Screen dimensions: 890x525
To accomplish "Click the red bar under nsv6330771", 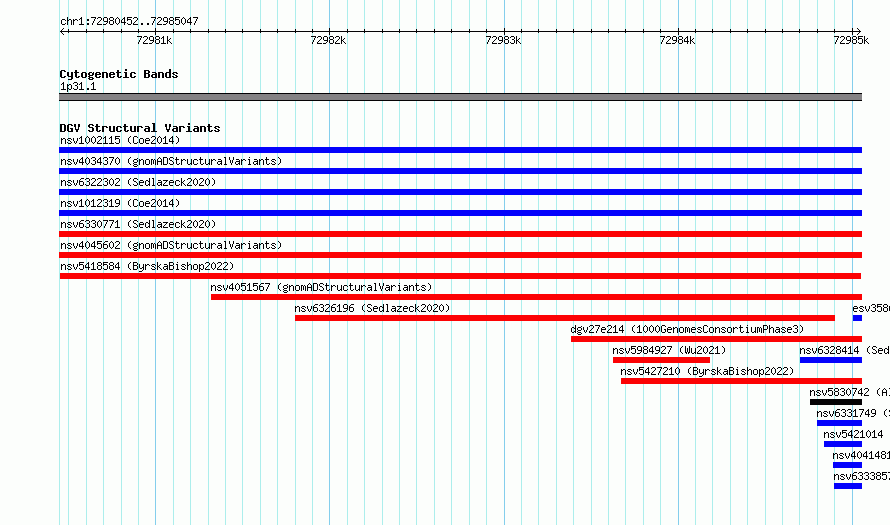I will pos(460,234).
